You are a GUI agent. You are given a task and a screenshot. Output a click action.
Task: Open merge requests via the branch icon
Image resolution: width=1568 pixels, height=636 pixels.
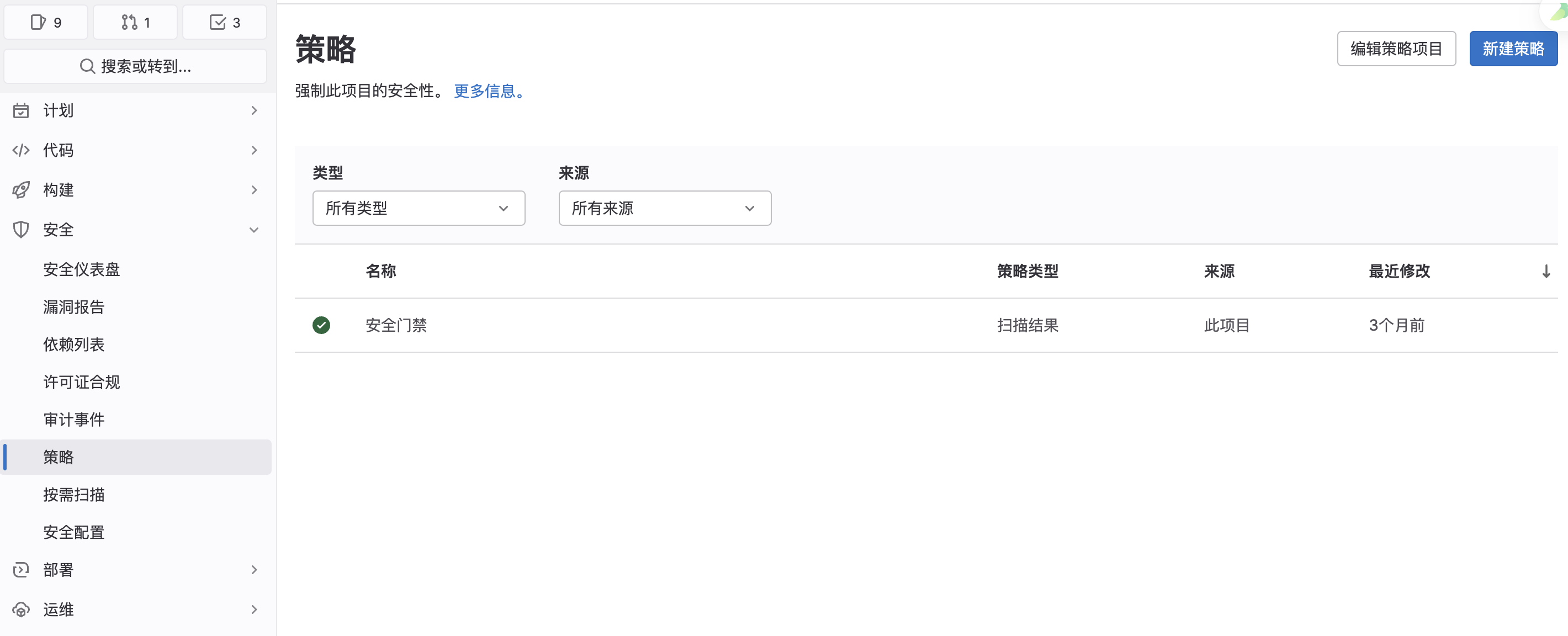[x=135, y=22]
